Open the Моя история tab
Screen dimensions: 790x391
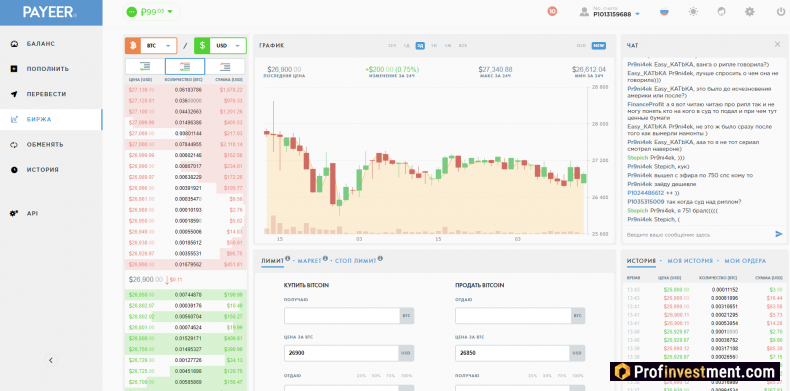coord(690,260)
